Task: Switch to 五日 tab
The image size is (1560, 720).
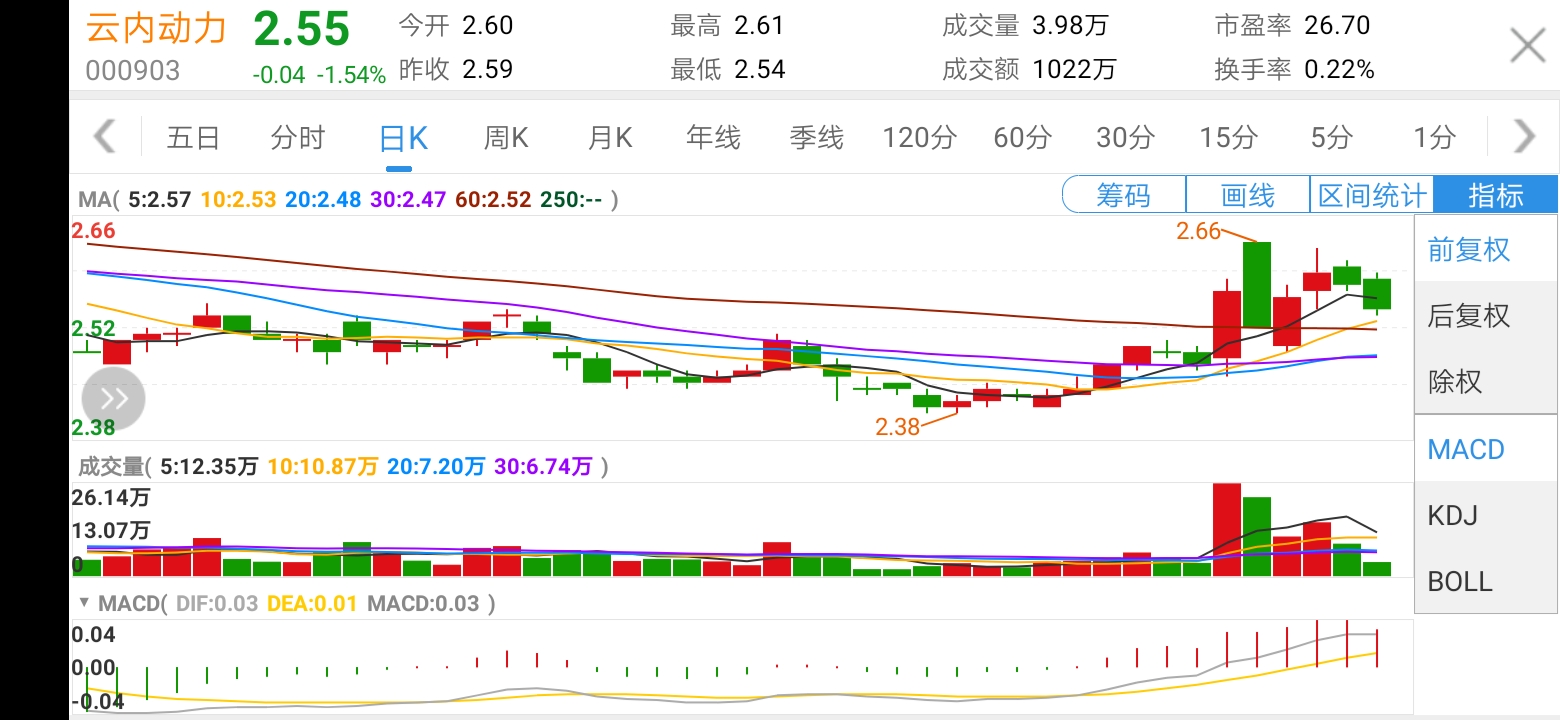Action: tap(193, 138)
